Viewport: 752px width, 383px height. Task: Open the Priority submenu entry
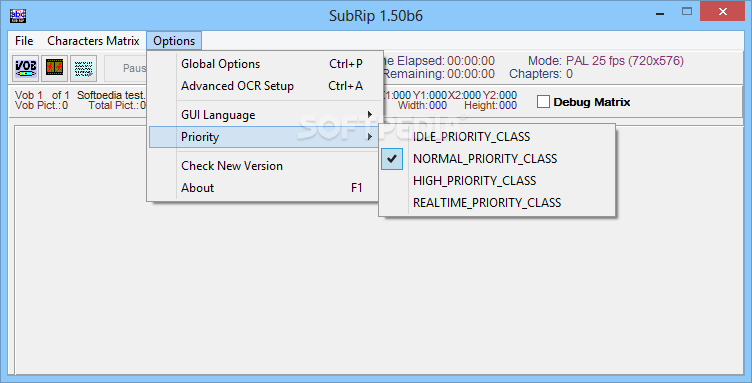pyautogui.click(x=265, y=137)
